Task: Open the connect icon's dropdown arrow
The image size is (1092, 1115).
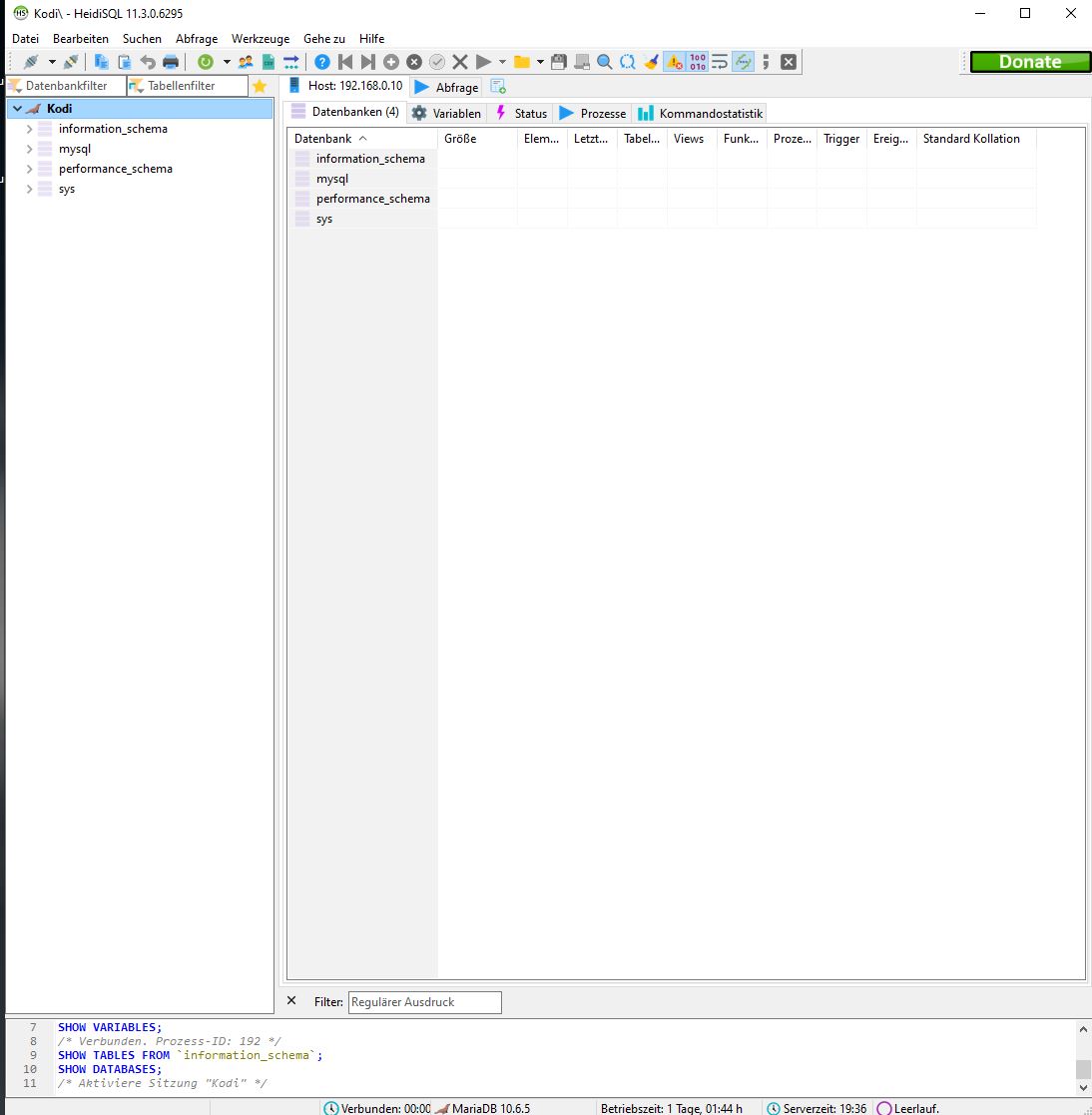Action: tap(52, 62)
